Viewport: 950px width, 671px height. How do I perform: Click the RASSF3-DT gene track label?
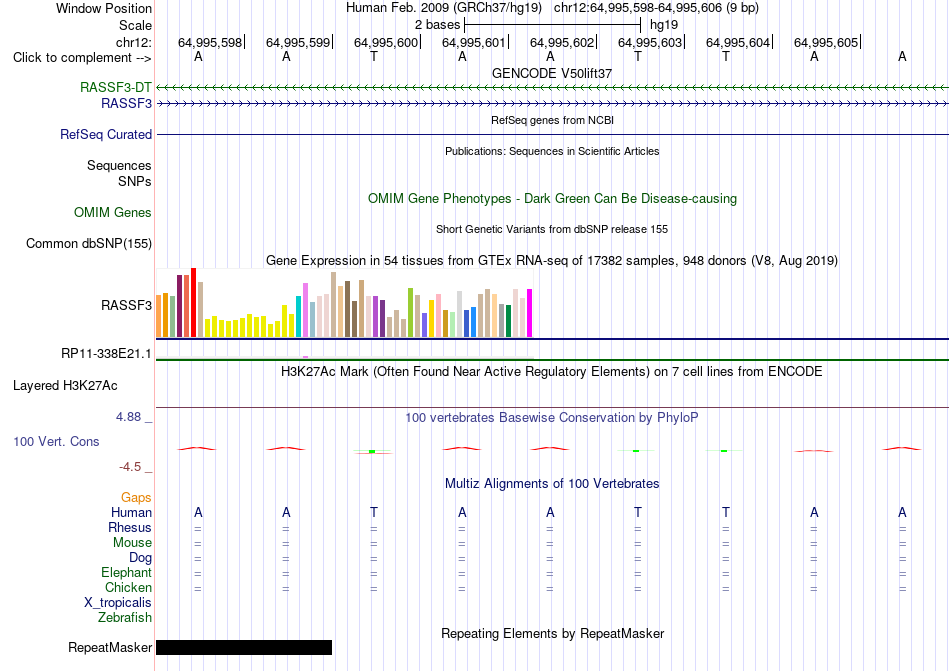click(x=115, y=87)
